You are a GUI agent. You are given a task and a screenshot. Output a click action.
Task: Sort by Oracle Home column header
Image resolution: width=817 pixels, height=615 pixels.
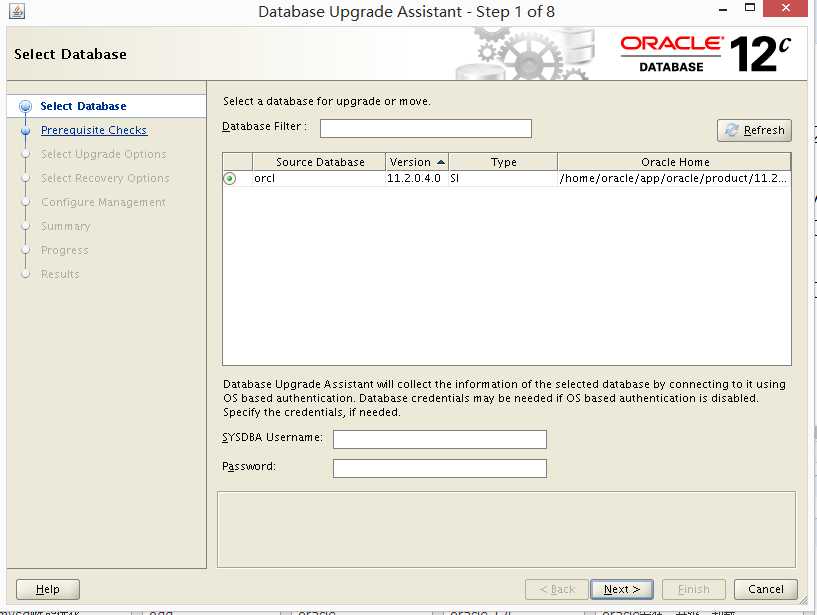pyautogui.click(x=674, y=162)
